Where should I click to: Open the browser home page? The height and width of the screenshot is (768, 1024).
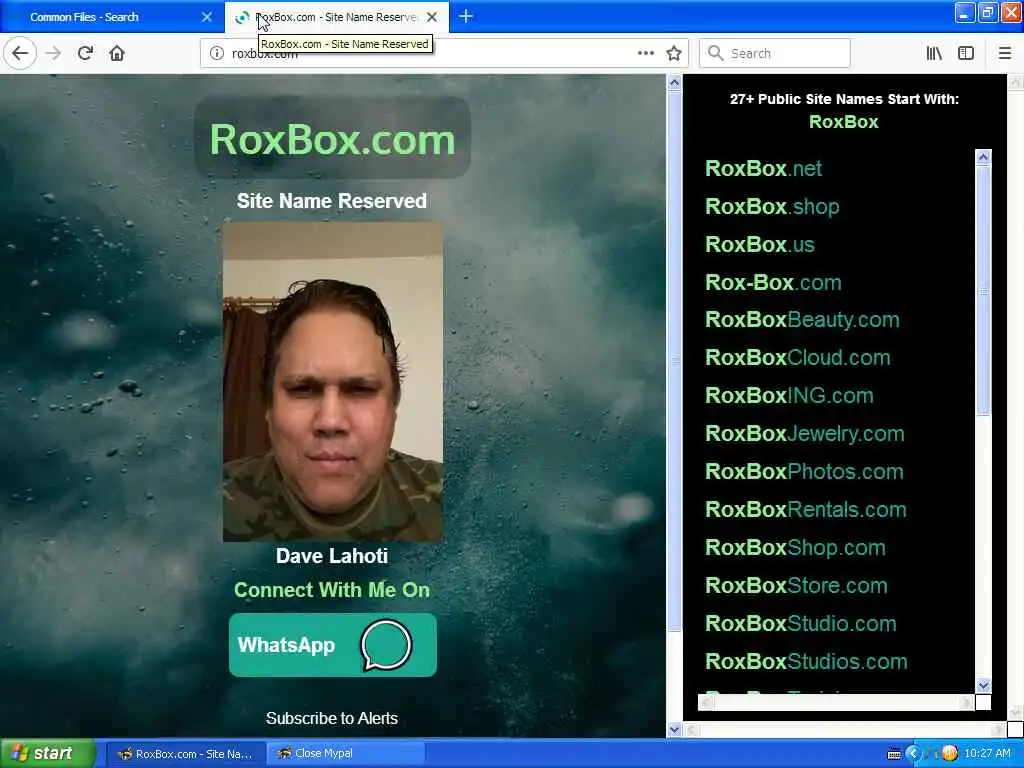[117, 53]
